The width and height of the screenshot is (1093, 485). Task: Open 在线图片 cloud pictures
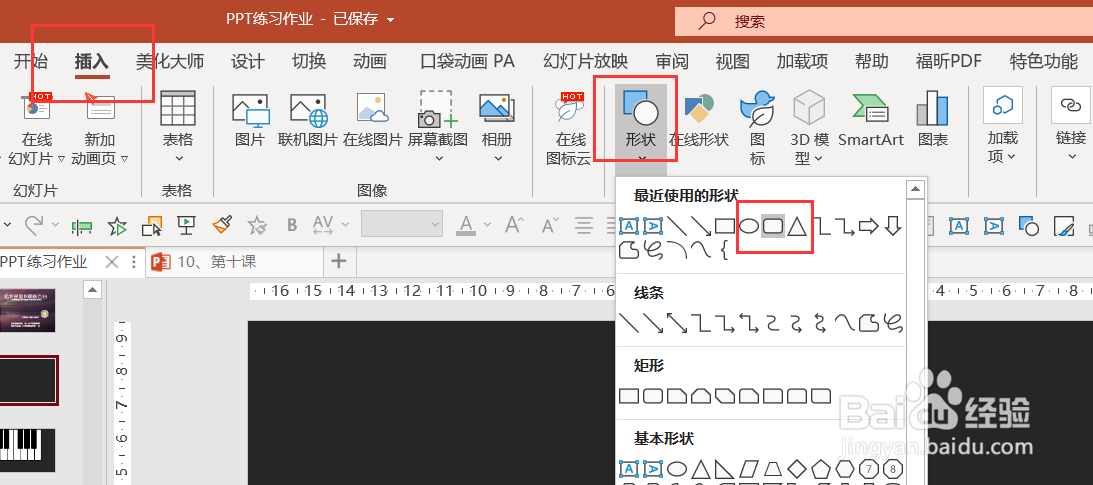(x=372, y=118)
